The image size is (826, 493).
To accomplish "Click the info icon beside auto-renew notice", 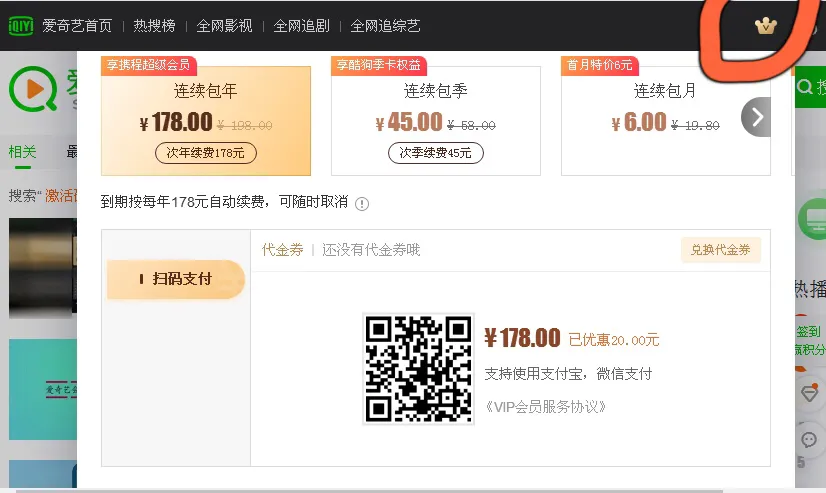I will [362, 204].
